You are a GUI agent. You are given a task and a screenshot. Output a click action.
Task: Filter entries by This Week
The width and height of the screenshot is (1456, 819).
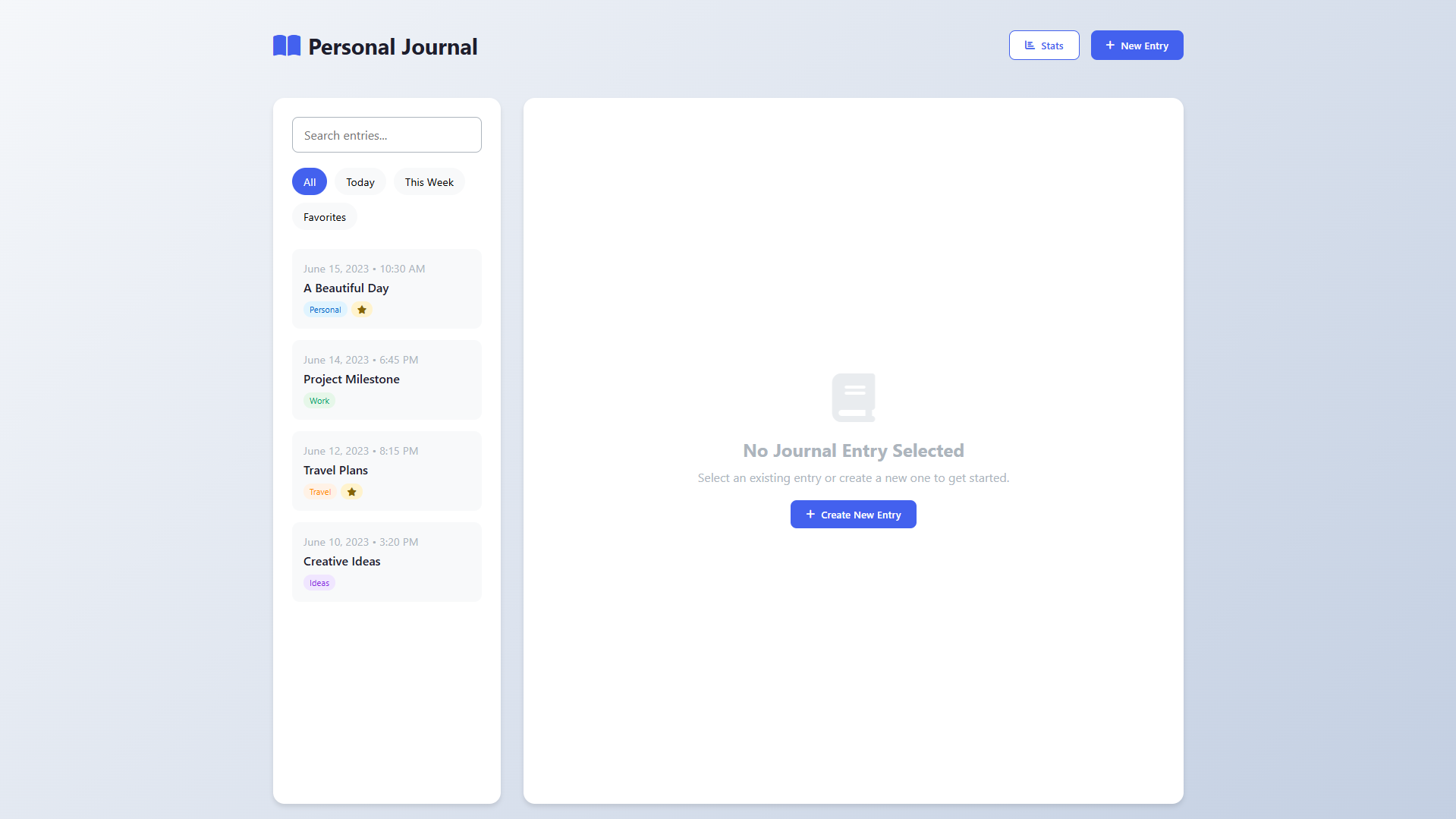[429, 182]
